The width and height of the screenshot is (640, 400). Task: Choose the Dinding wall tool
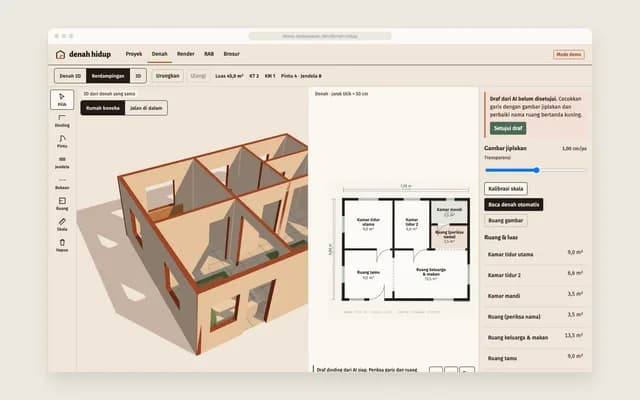pyautogui.click(x=62, y=121)
